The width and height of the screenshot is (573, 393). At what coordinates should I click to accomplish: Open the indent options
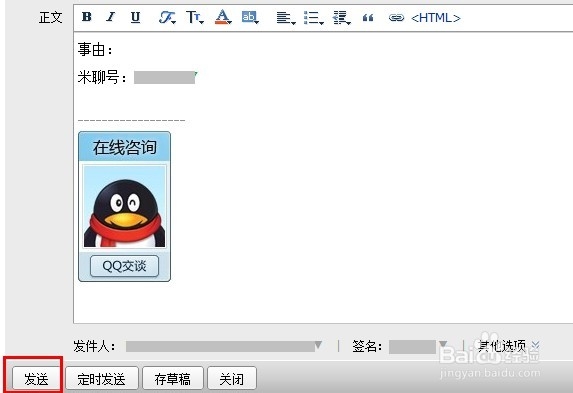point(342,18)
